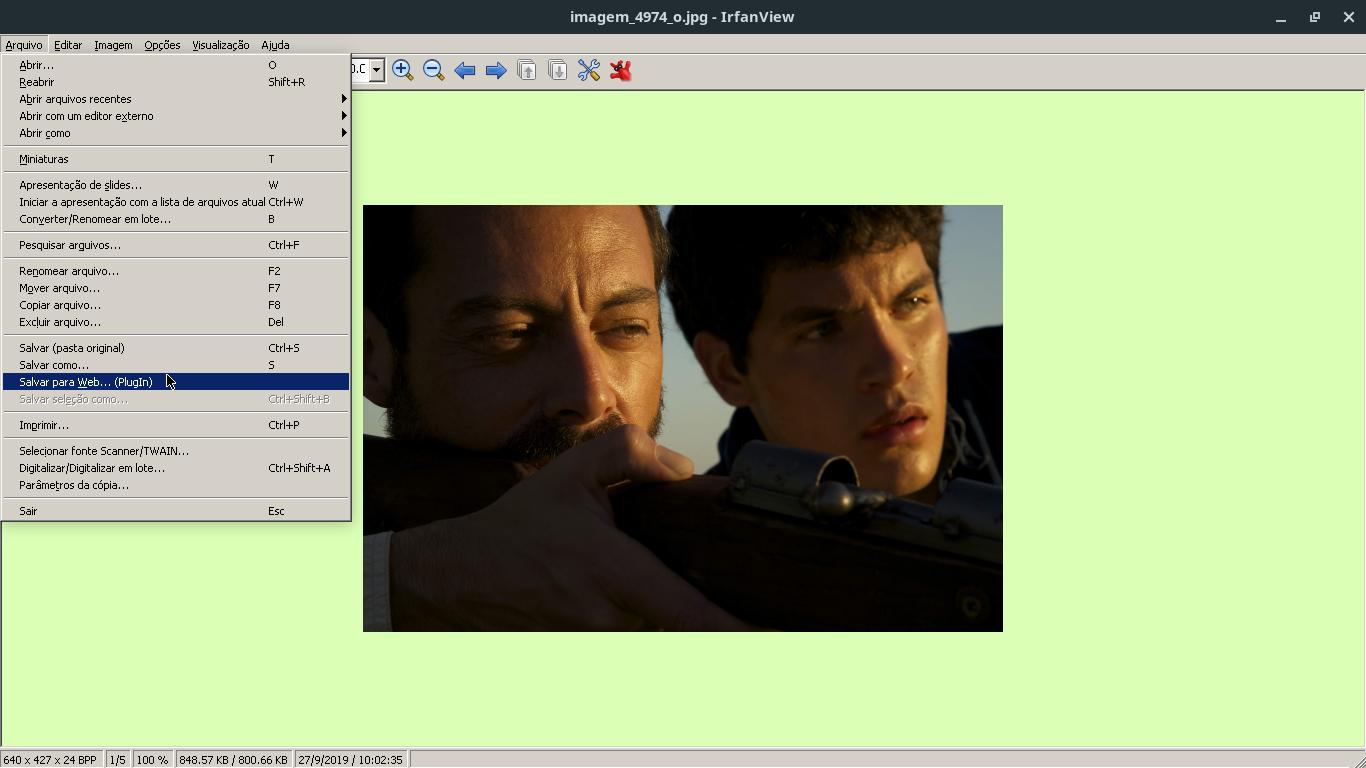Image resolution: width=1366 pixels, height=768 pixels.
Task: Select Reabrir menu entry
Action: point(176,82)
